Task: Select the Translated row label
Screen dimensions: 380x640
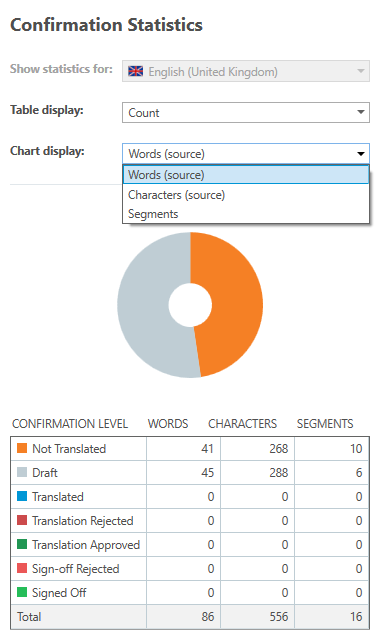Action: click(x=58, y=497)
